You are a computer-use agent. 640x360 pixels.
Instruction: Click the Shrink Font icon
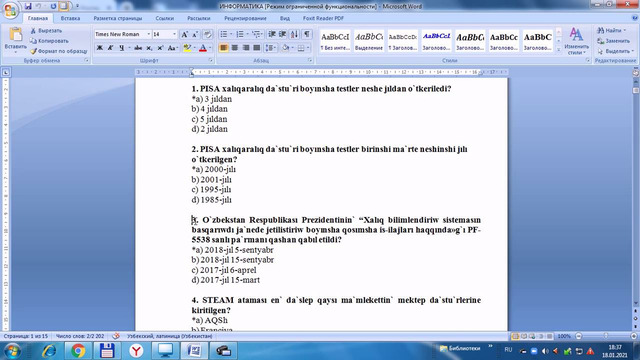(x=195, y=35)
